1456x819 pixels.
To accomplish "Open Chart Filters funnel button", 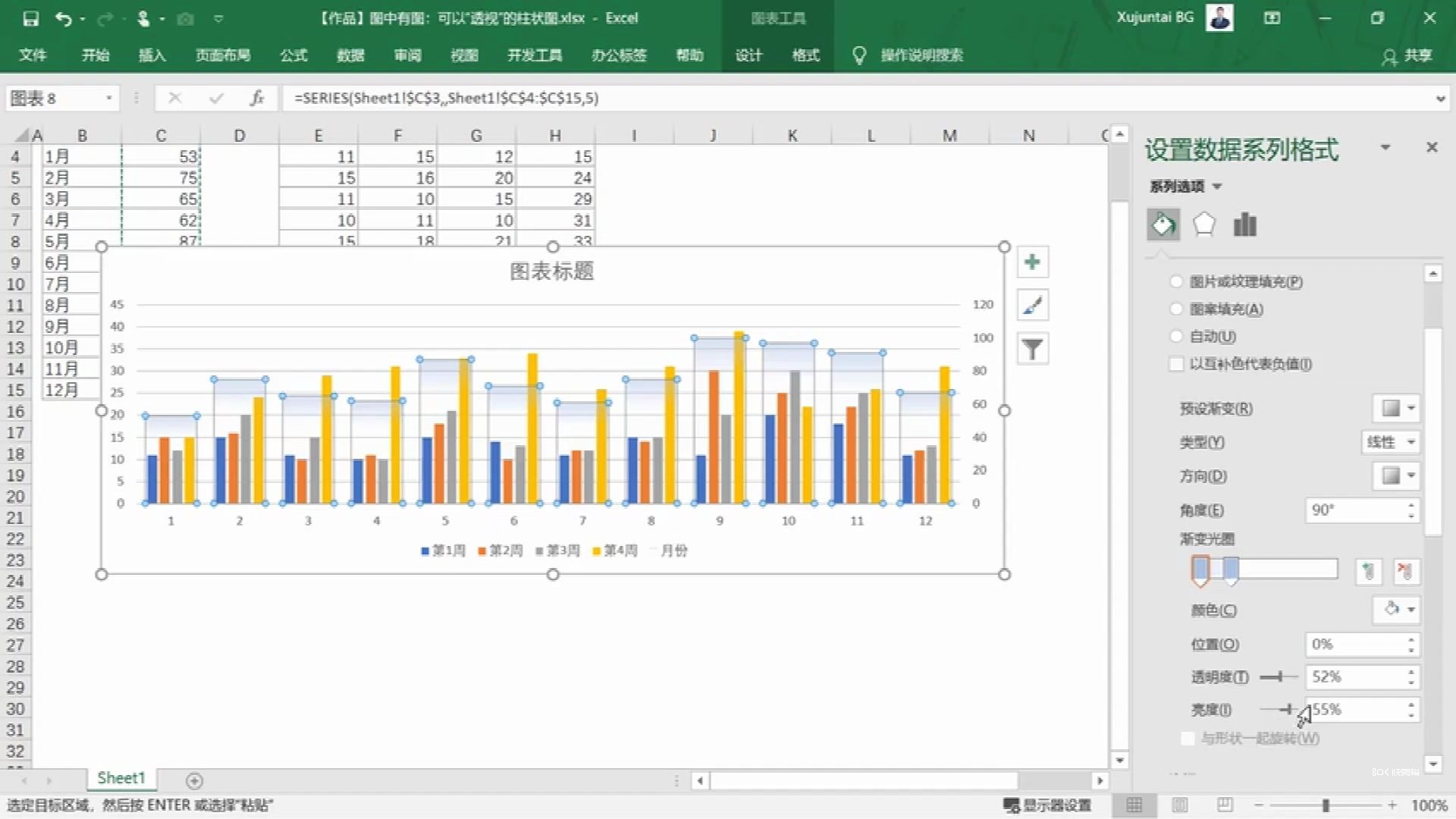I will 1032,349.
